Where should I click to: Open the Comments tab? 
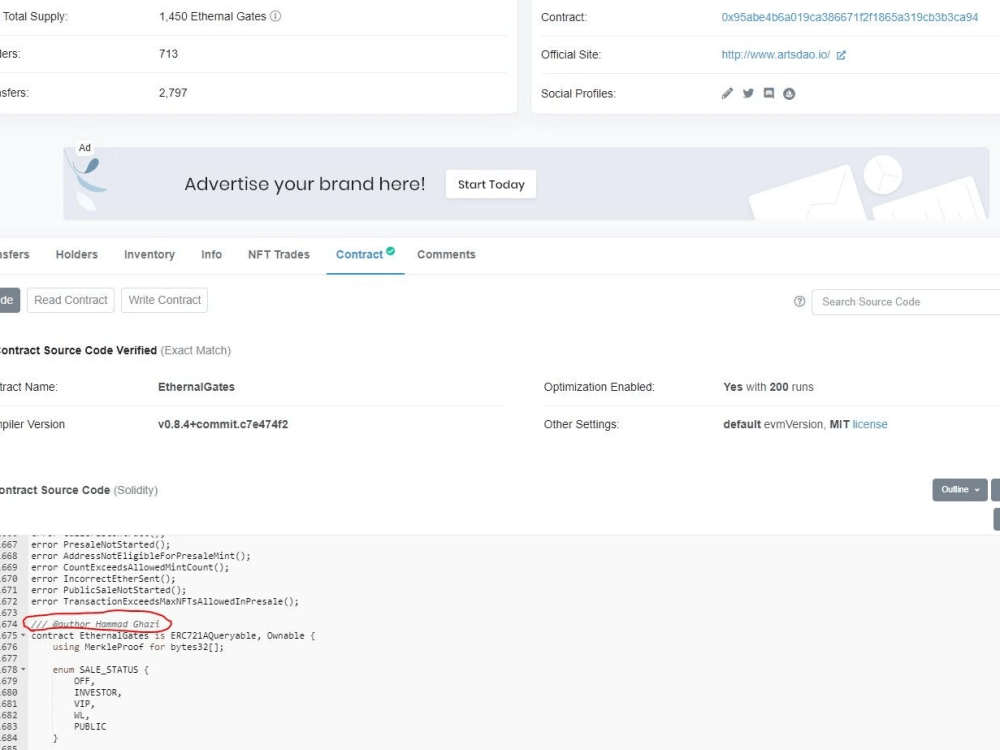446,254
